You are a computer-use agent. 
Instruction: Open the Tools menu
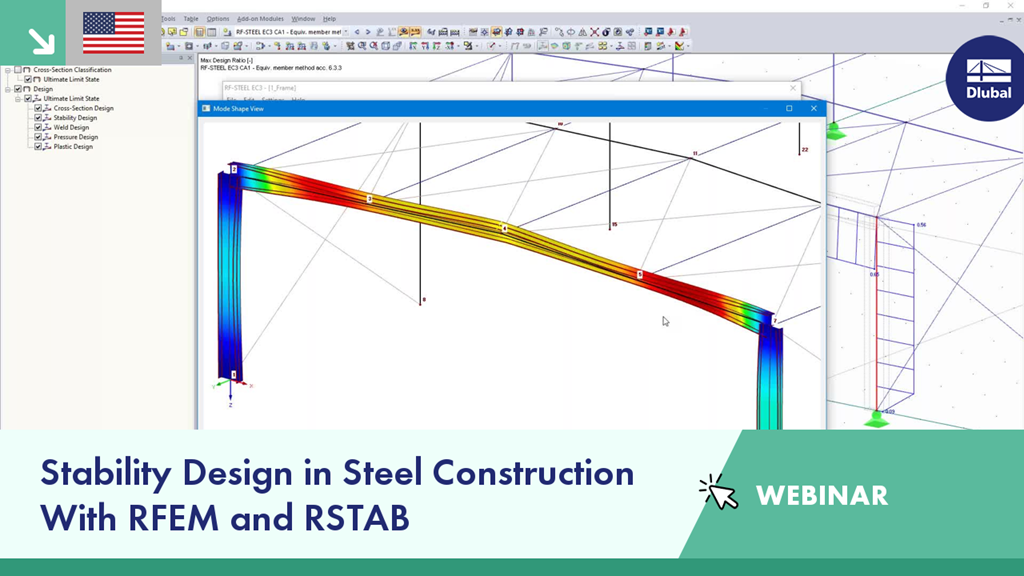coord(168,19)
